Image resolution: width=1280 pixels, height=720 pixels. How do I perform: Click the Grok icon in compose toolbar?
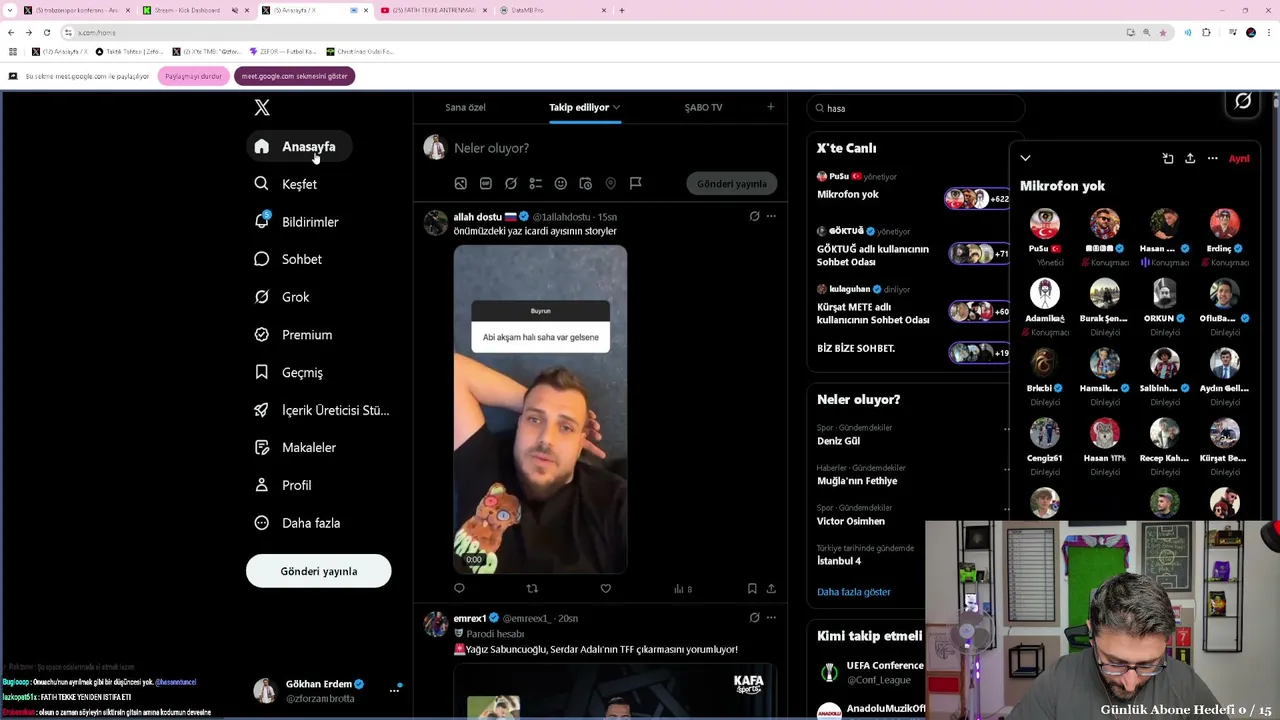point(511,184)
